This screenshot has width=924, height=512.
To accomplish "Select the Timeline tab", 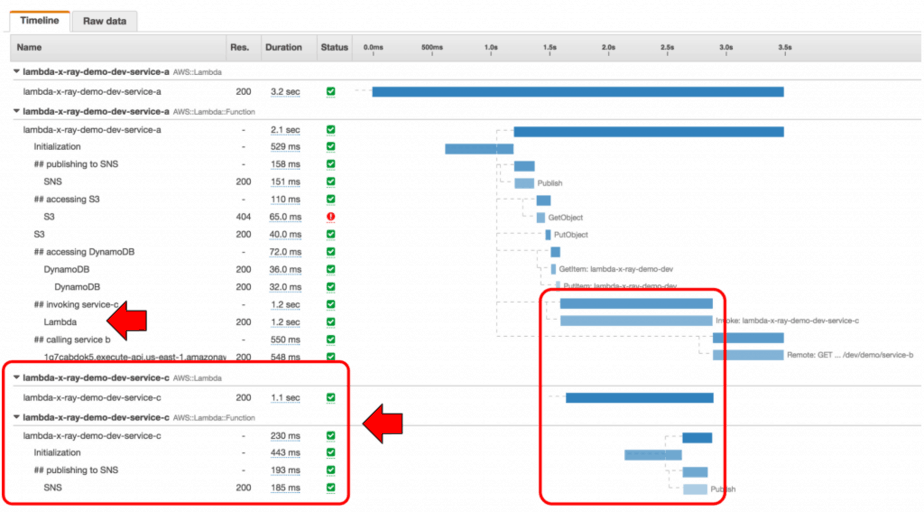I will tap(40, 21).
